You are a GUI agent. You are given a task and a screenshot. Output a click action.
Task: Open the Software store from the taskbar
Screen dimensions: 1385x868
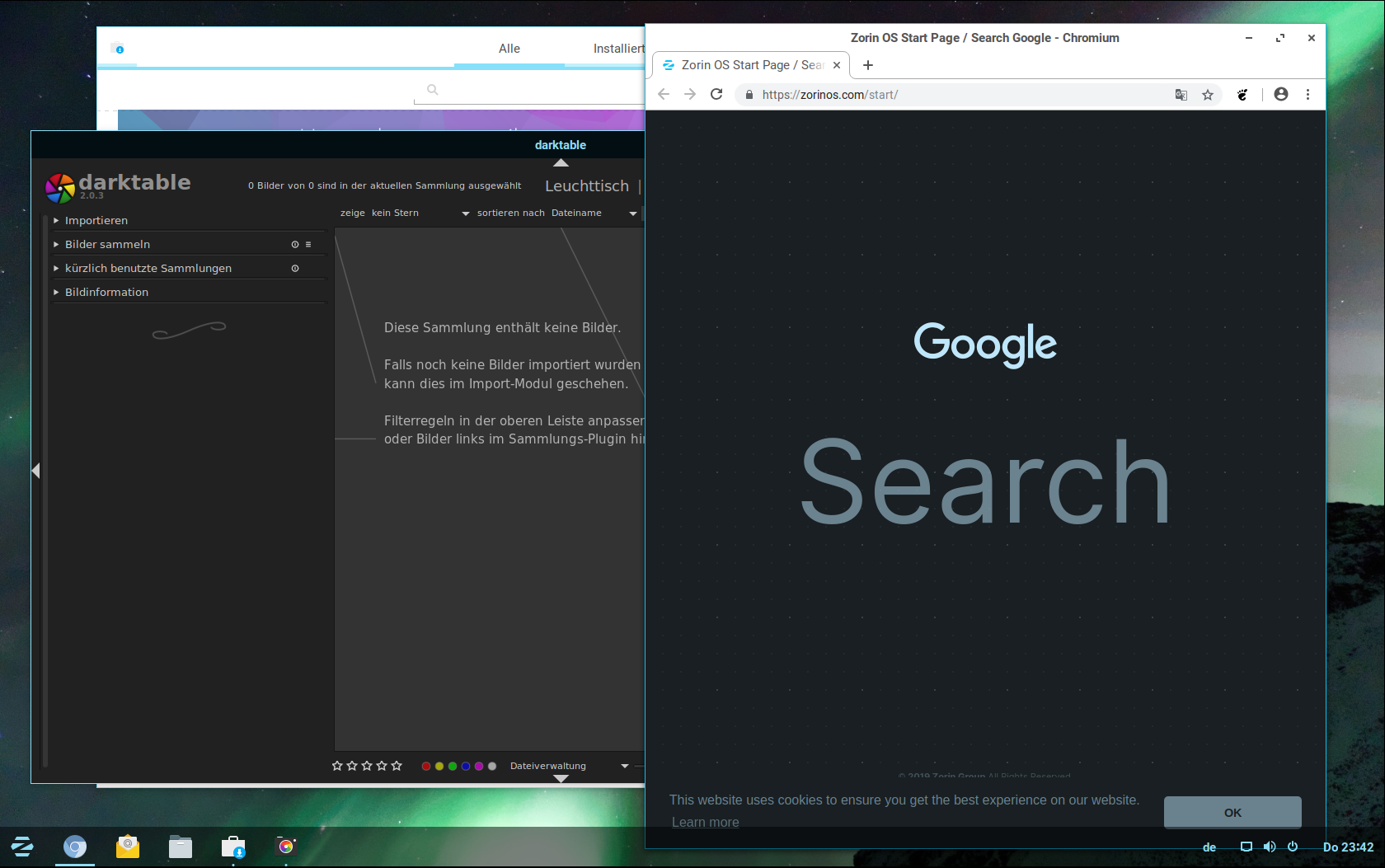[233, 847]
